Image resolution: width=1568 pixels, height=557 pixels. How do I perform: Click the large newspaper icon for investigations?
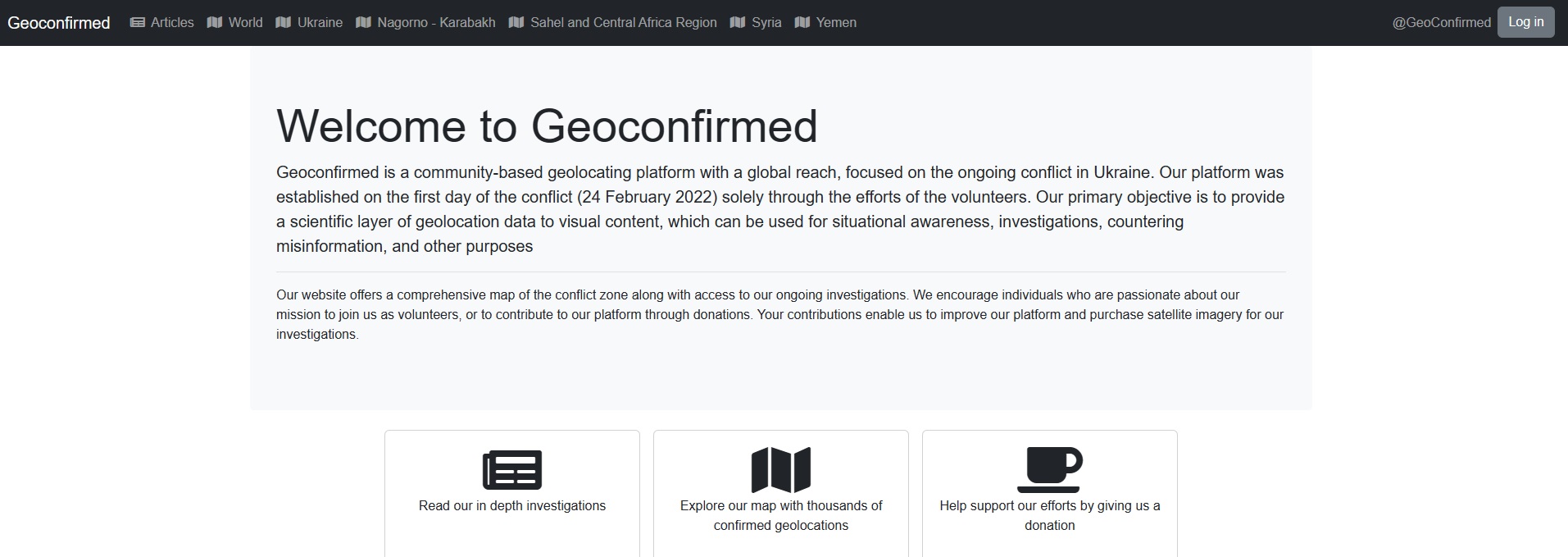point(512,470)
